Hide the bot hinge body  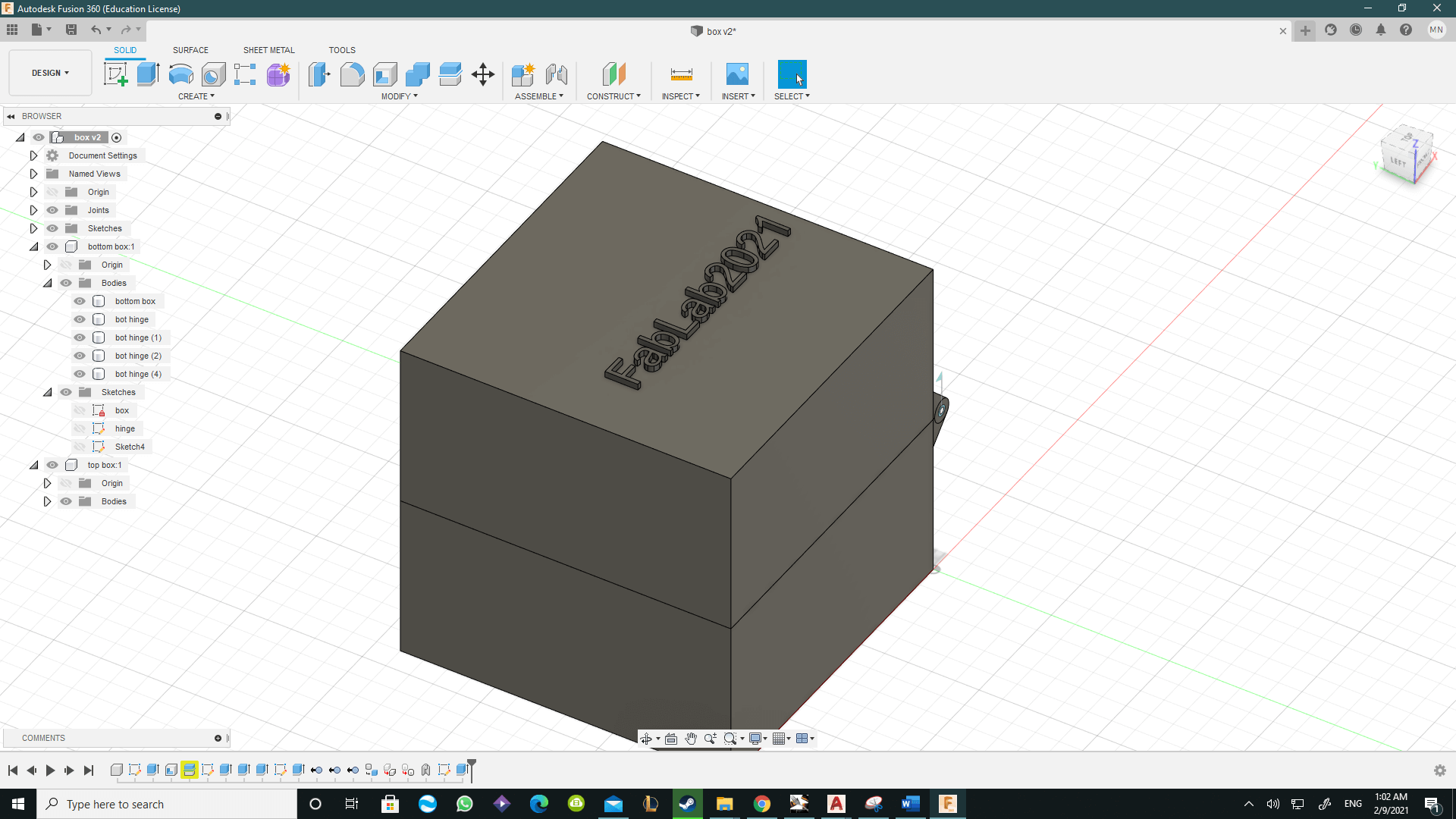80,319
